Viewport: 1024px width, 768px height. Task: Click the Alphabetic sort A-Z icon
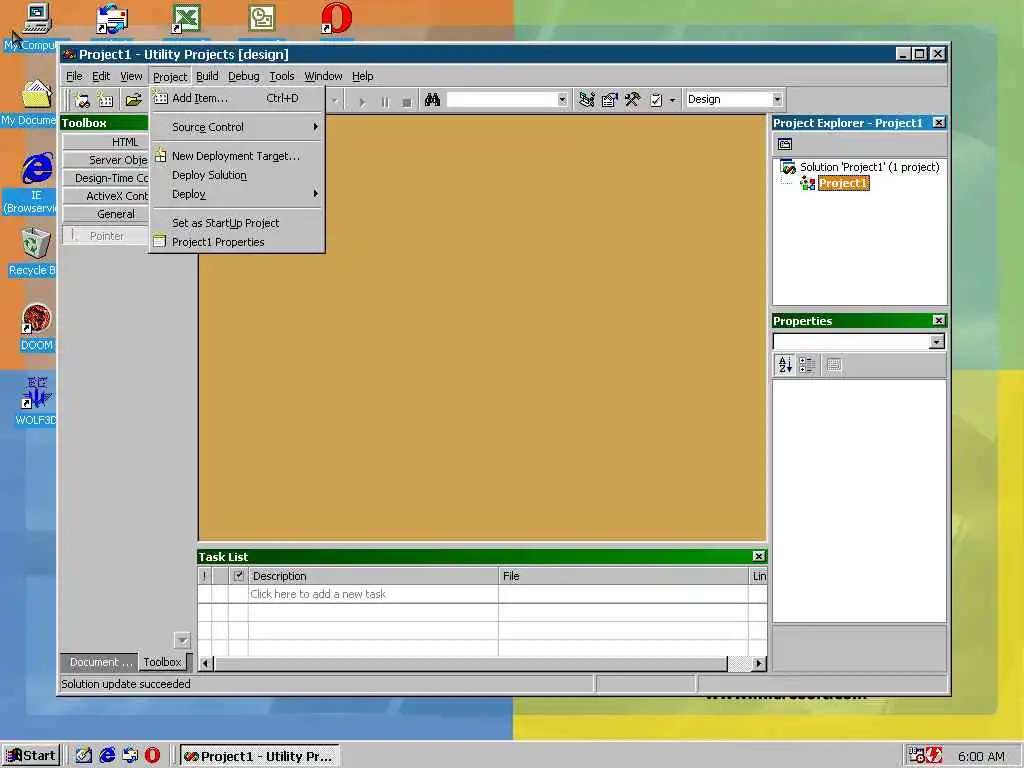pos(785,365)
